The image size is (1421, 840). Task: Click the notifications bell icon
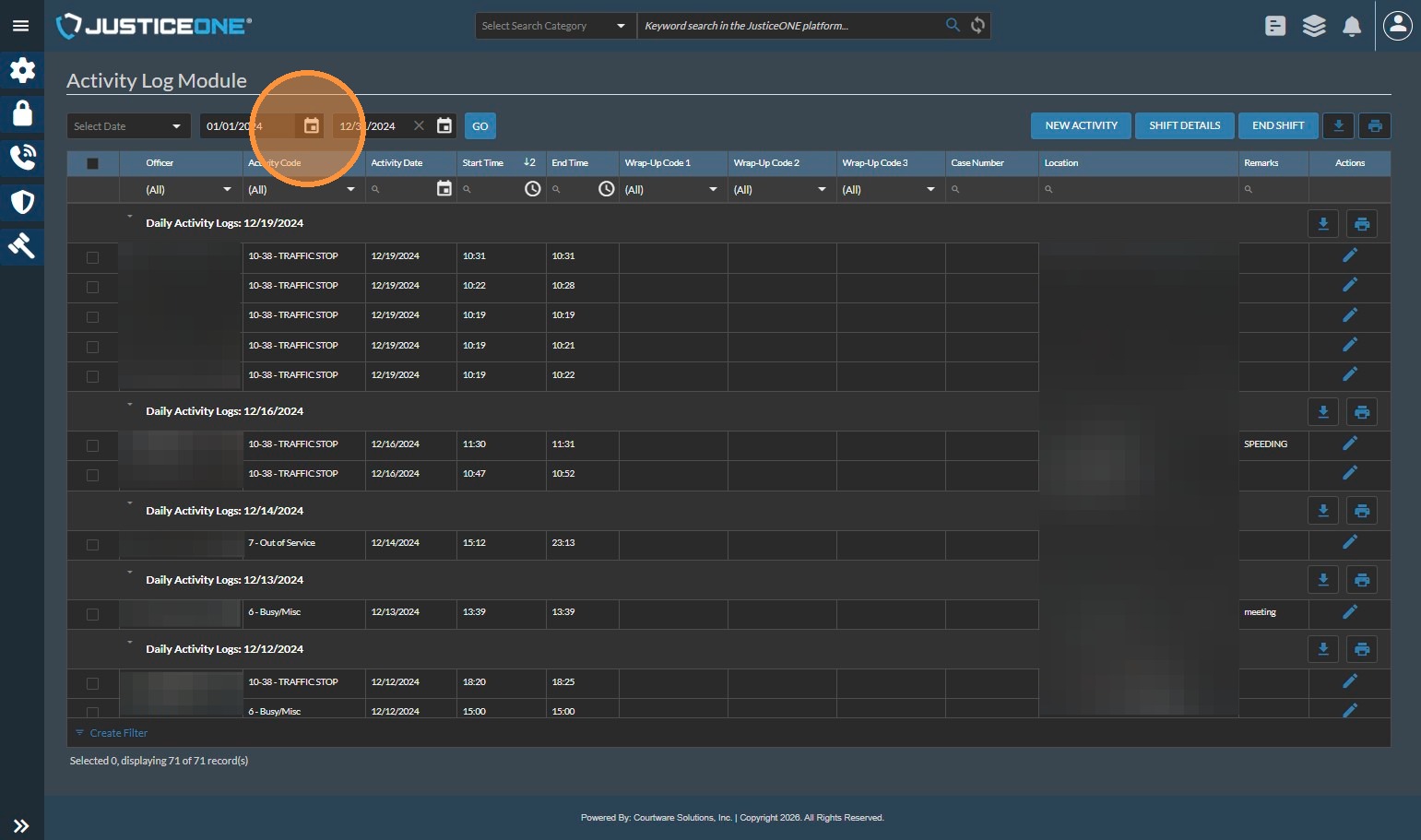coord(1352,26)
